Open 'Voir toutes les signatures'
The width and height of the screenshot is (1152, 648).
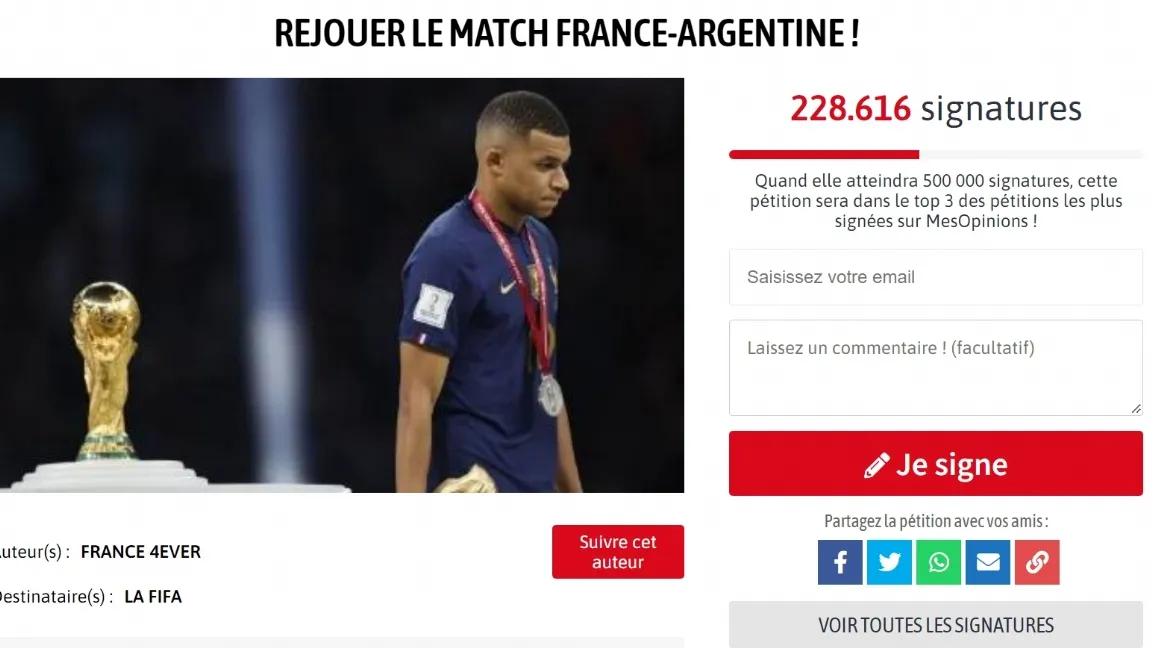(x=935, y=624)
